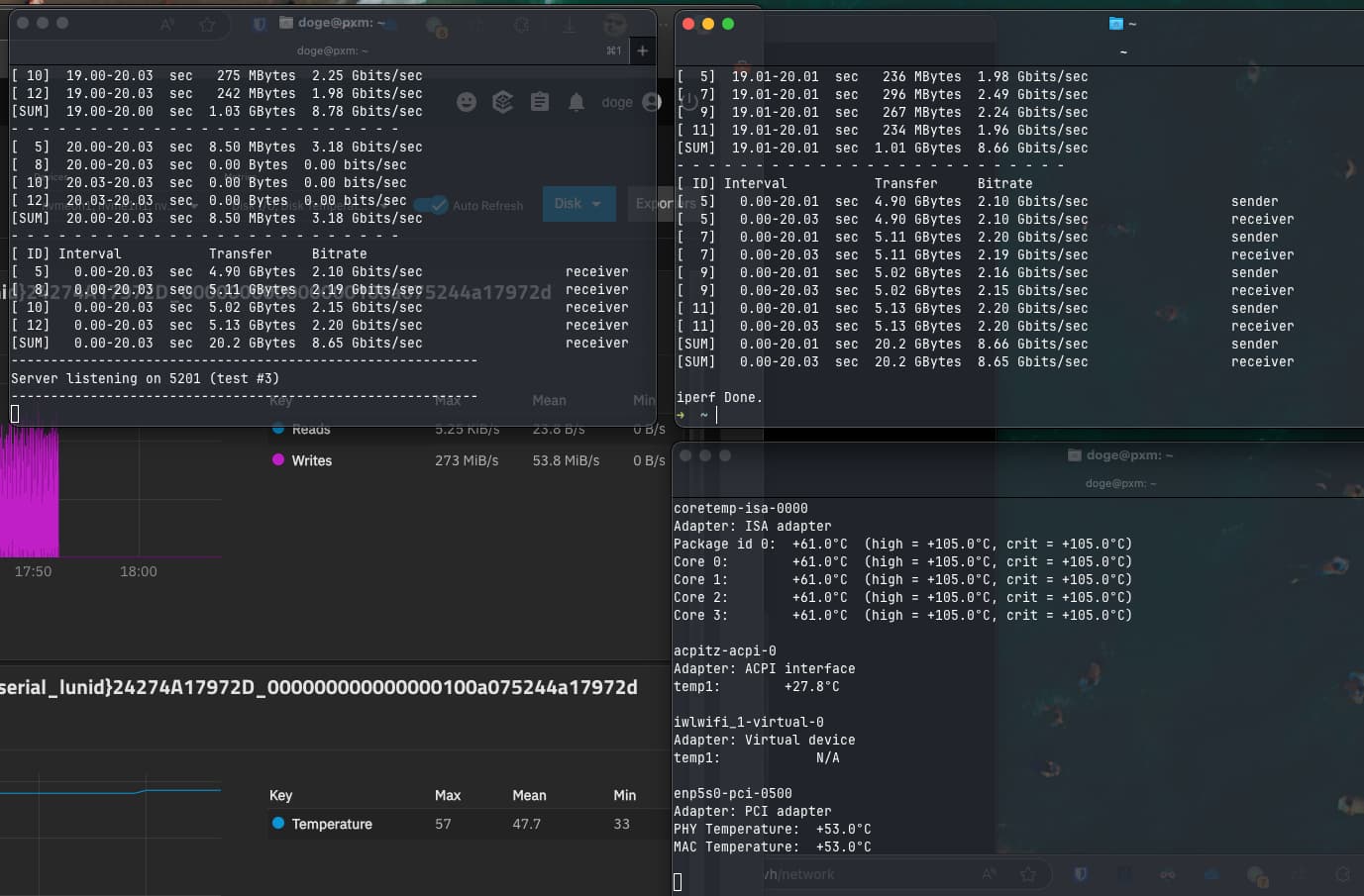
Task: Click the 'acpitz-acpi-0' sensor line
Action: click(x=725, y=650)
